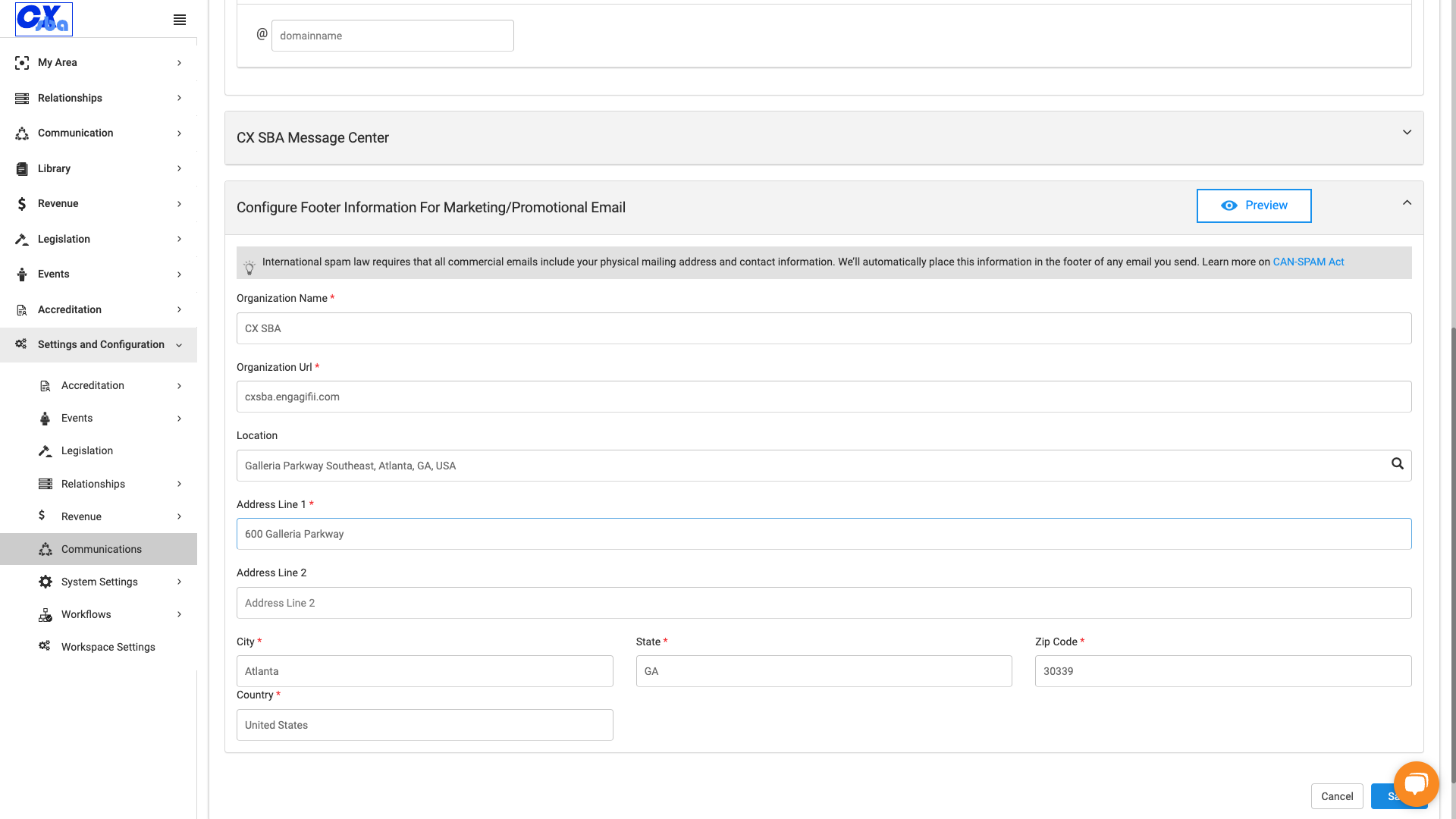Image resolution: width=1456 pixels, height=819 pixels.
Task: Click the hamburger menu icon
Action: click(180, 20)
